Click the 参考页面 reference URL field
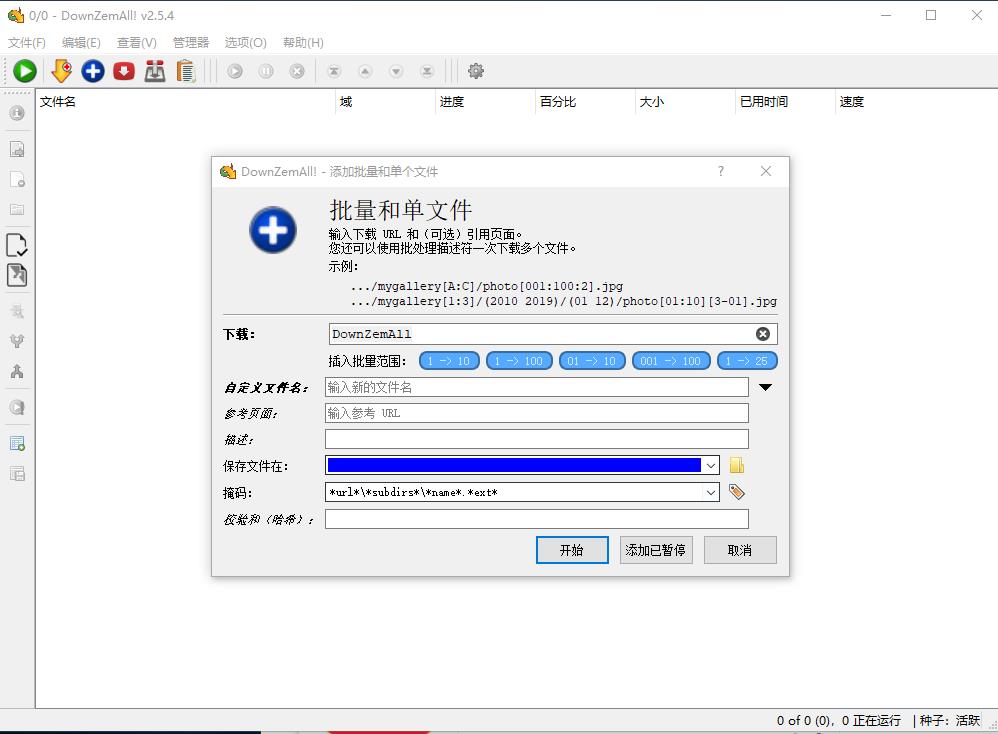 (x=537, y=413)
